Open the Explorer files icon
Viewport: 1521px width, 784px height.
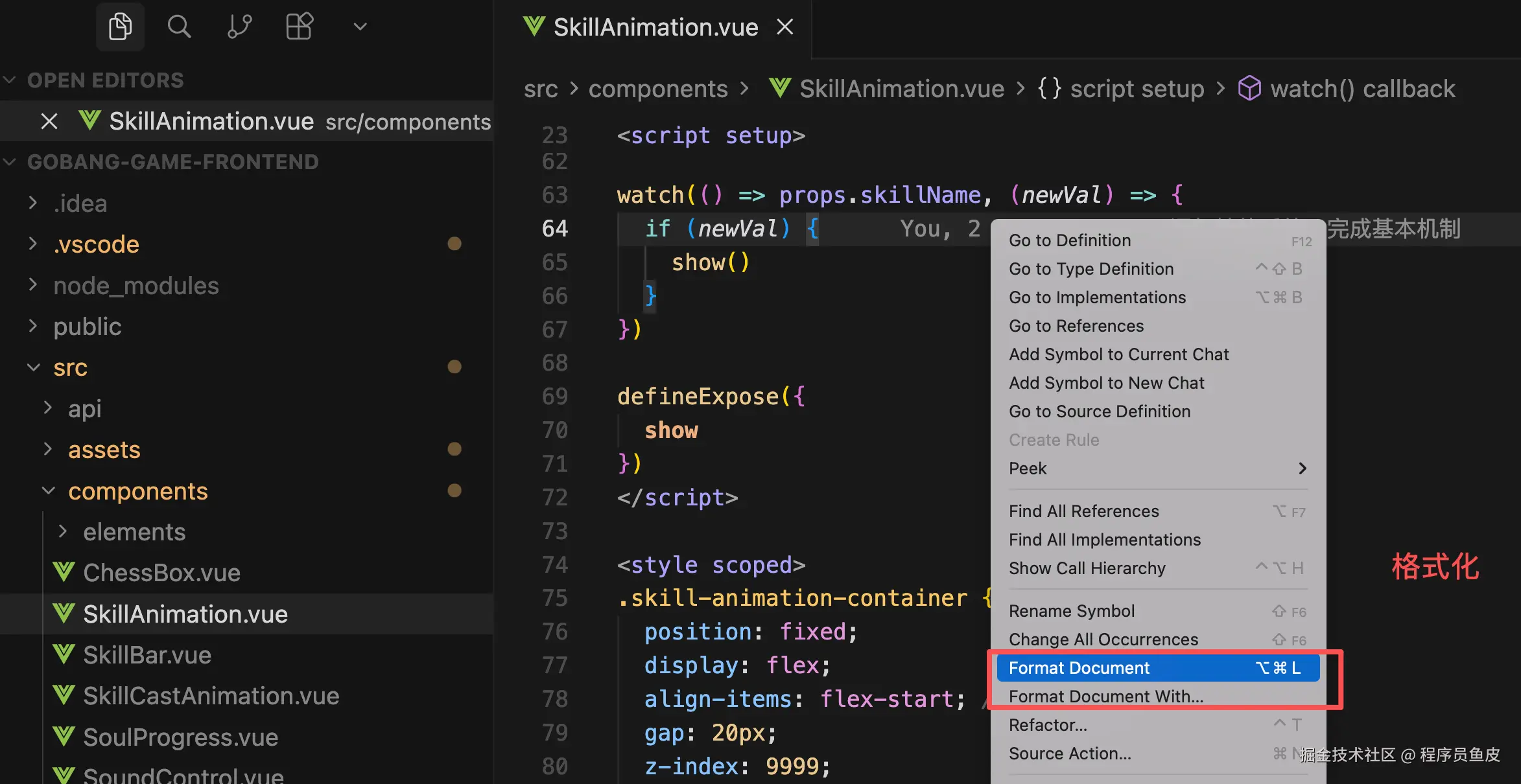[x=120, y=27]
